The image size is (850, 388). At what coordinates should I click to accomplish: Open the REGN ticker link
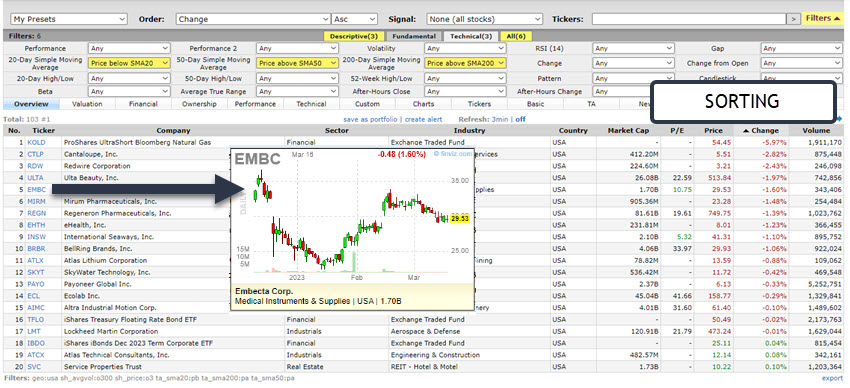(36, 214)
